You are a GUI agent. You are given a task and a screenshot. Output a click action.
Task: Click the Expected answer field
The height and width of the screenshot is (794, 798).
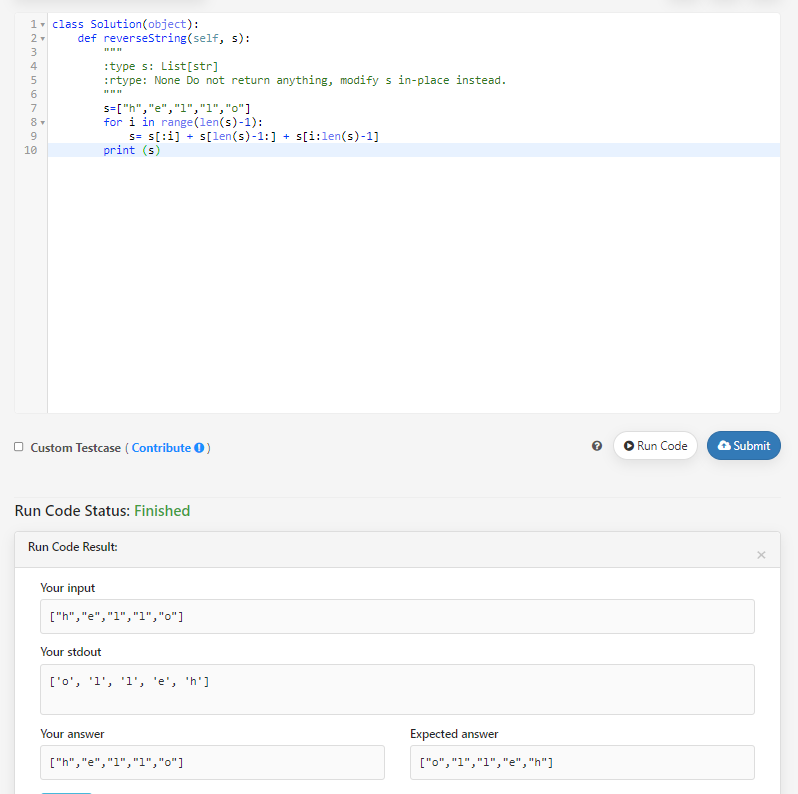tap(582, 762)
